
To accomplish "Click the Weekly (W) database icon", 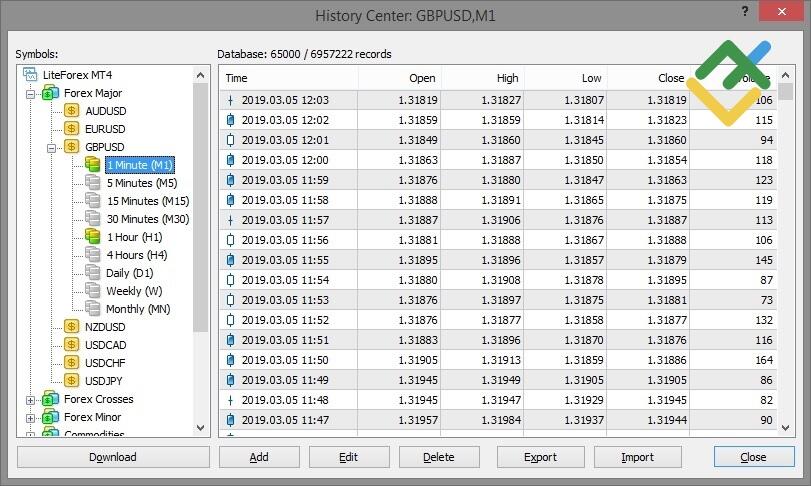I will tap(93, 291).
